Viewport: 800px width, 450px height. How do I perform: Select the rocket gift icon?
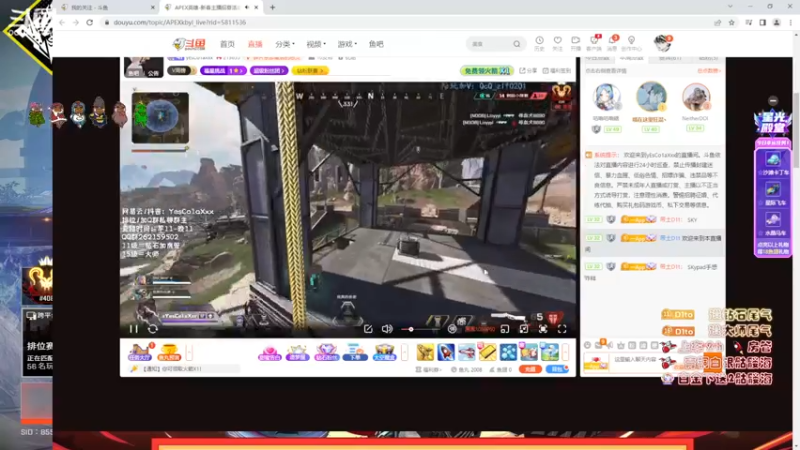[x=446, y=352]
